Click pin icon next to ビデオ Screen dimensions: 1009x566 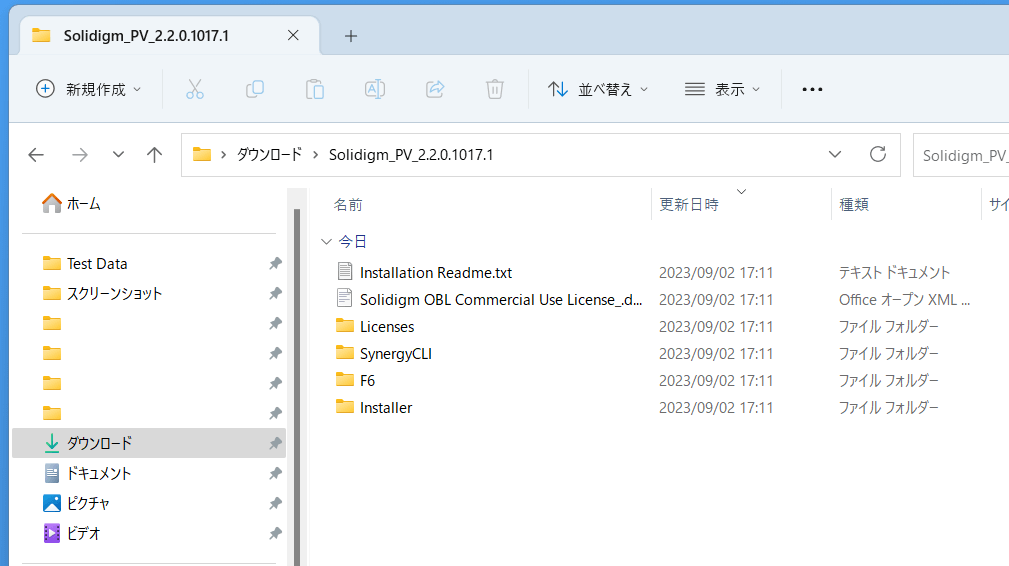coord(275,533)
